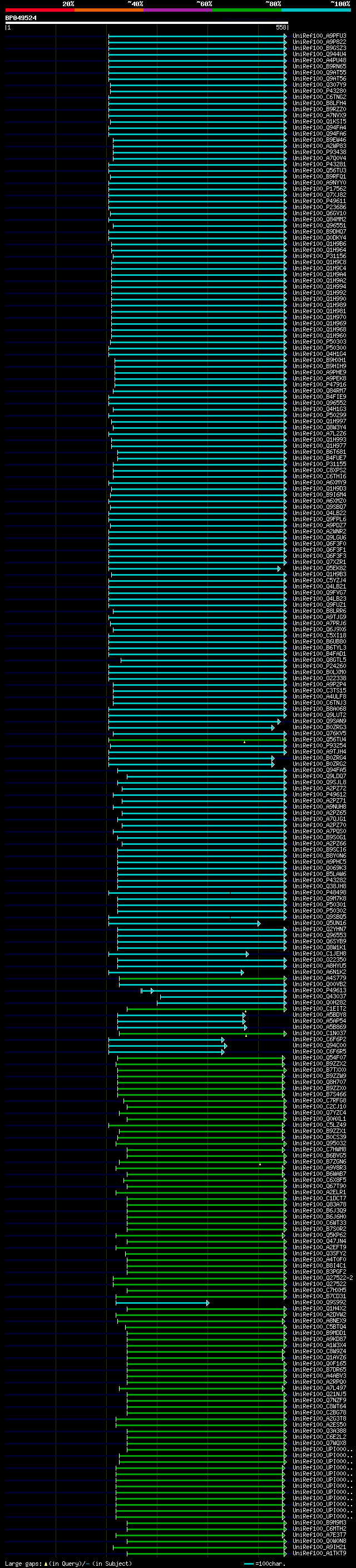Select the UniRef100_Q94FA5 entry
The height and width of the screenshot is (1568, 356).
pos(319,770)
